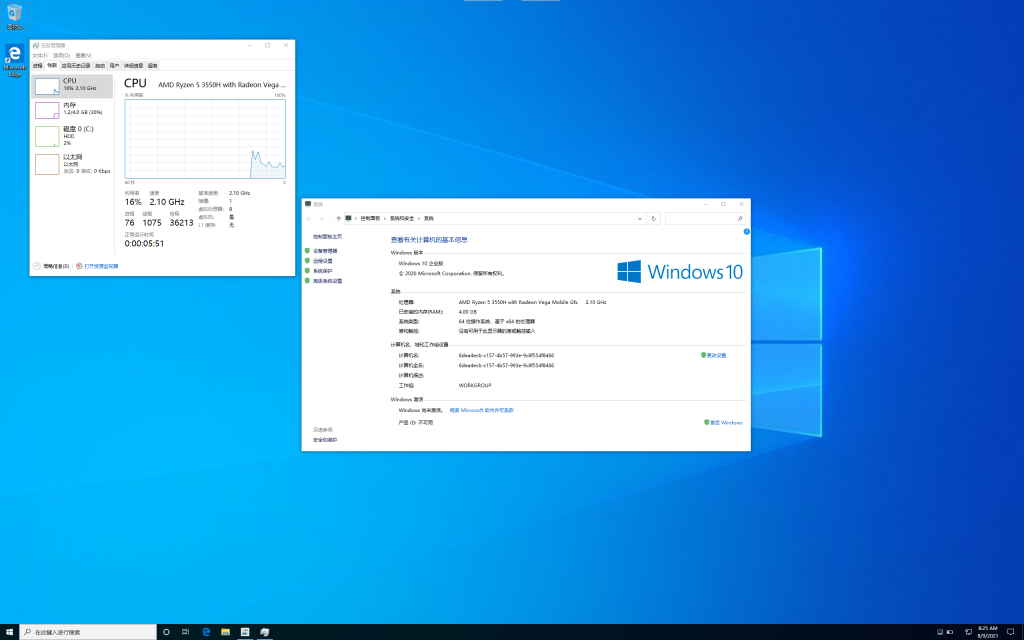Open 系统保护 (System protection) link
Screen dimensions: 1024x640
[323, 271]
